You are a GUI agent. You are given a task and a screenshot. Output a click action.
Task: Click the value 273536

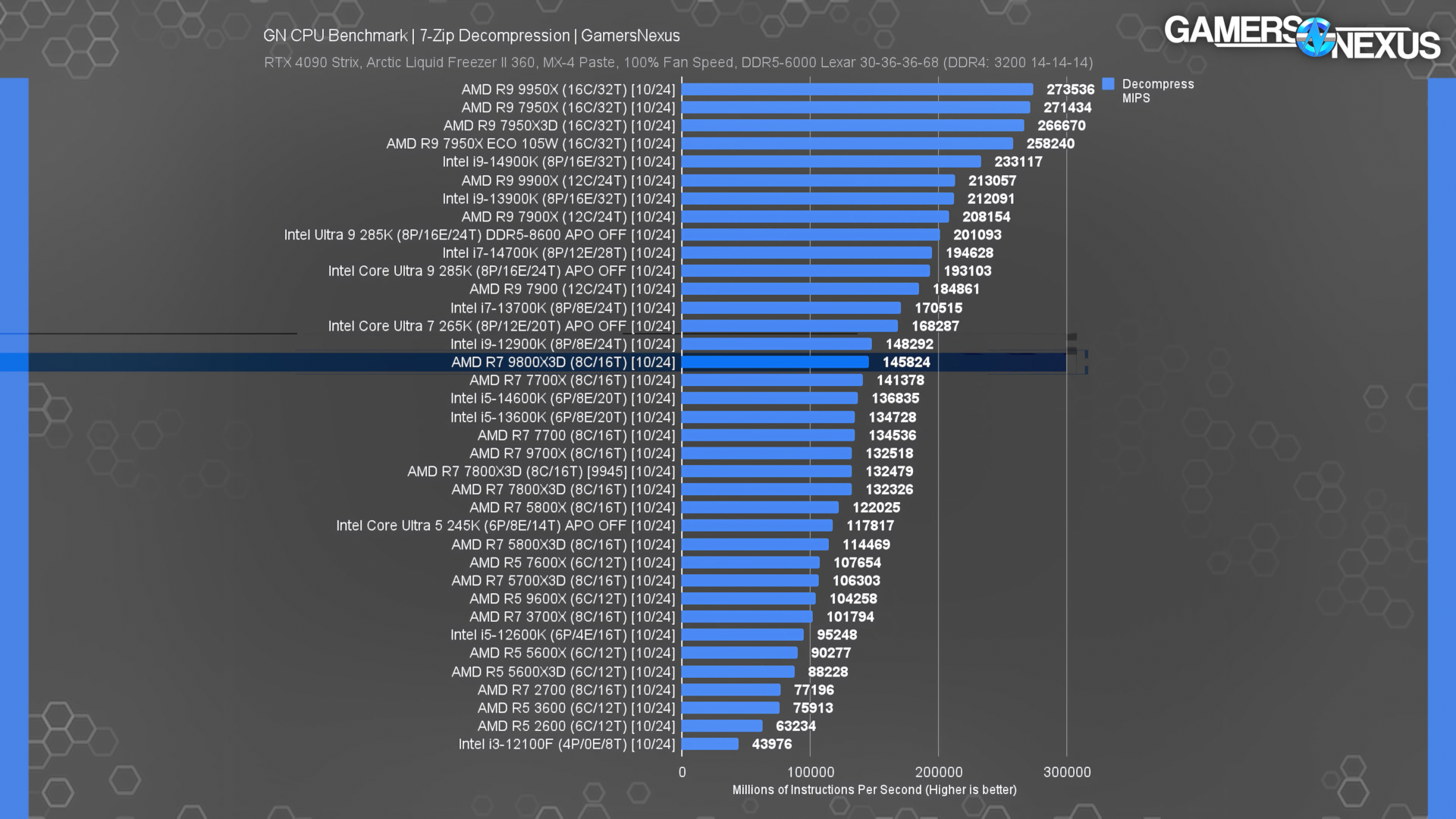point(1070,89)
